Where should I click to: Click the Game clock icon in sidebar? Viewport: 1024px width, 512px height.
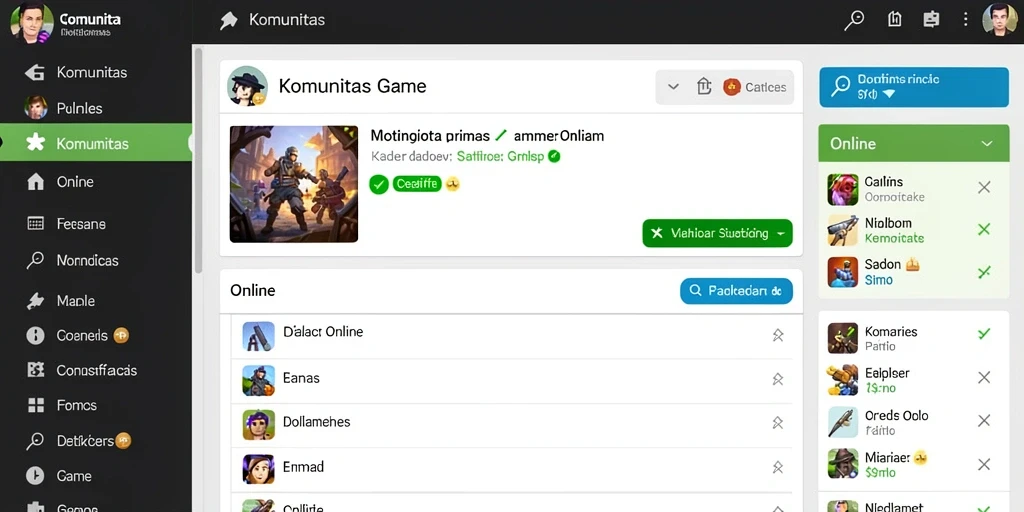35,475
